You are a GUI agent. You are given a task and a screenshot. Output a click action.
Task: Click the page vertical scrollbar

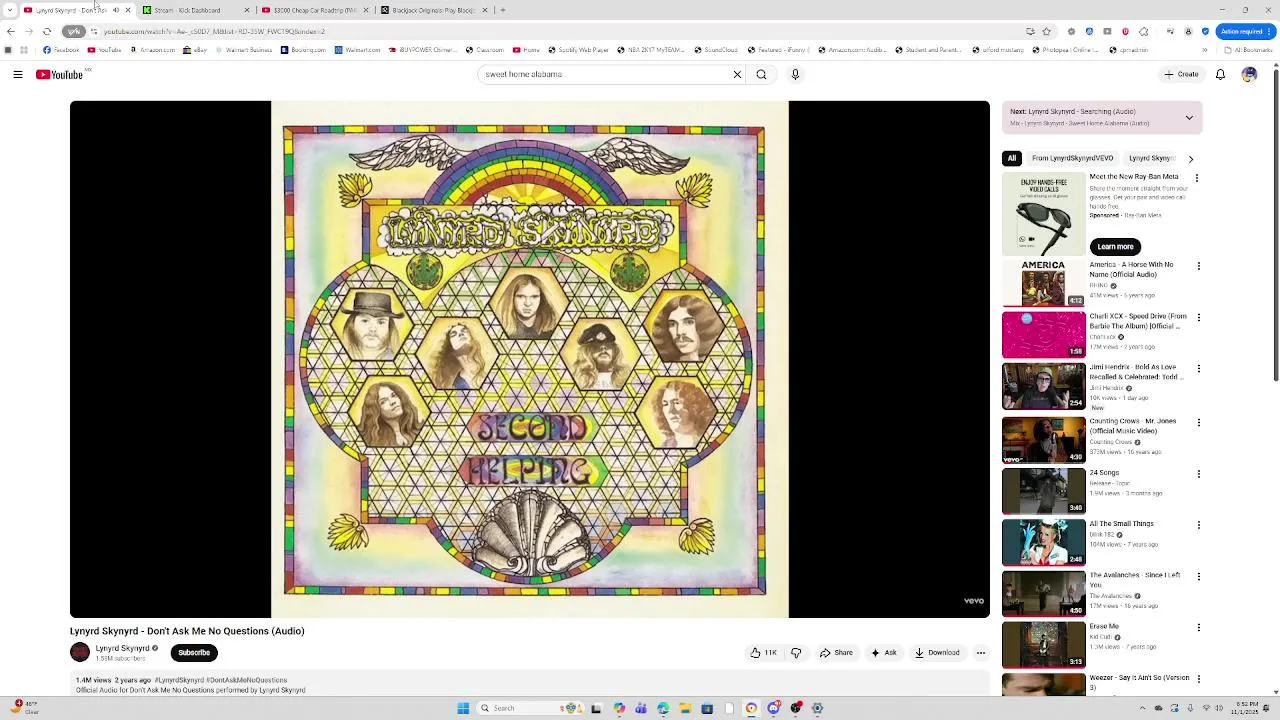pos(1275,224)
